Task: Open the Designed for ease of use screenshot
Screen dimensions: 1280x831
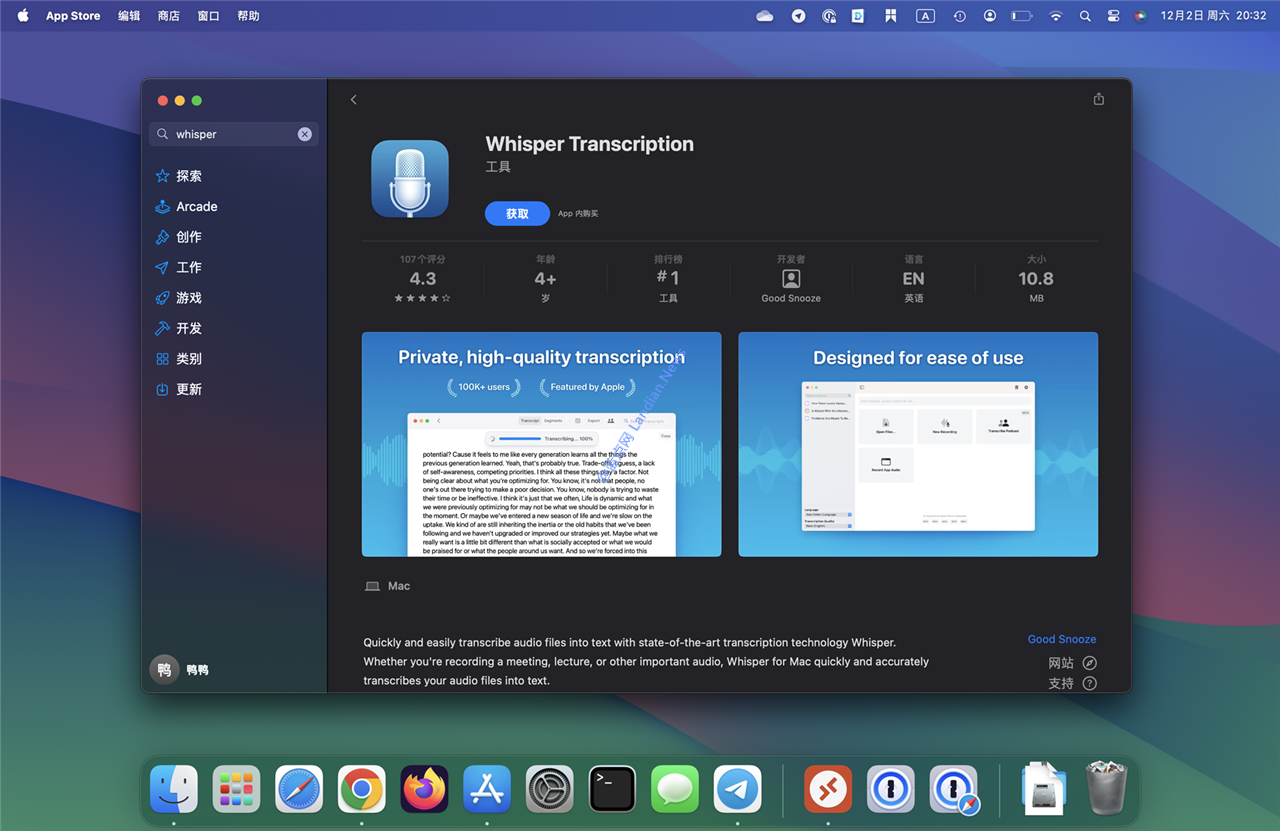Action: 918,444
